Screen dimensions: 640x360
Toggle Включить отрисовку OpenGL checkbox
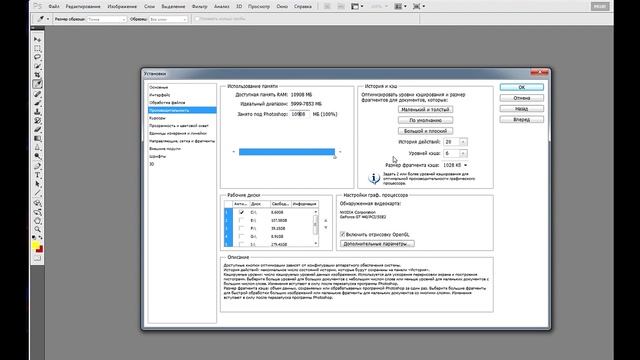342,234
